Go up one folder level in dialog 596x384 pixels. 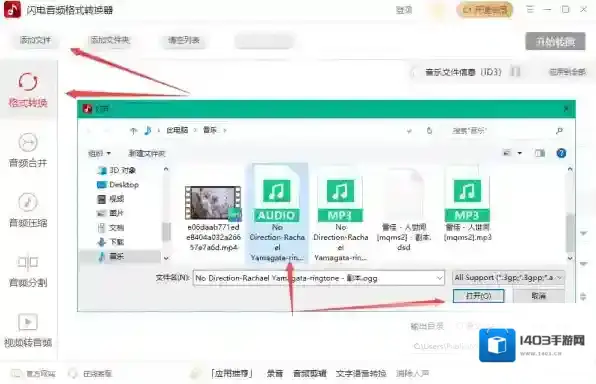click(133, 131)
